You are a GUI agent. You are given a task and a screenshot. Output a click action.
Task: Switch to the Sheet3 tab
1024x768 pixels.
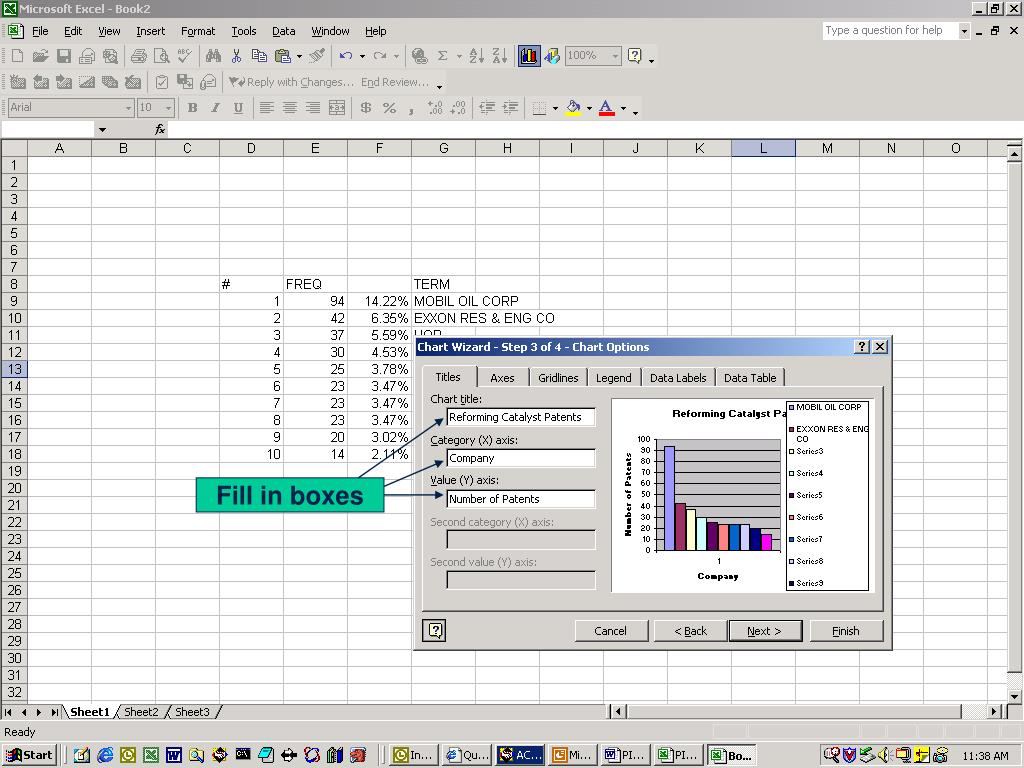(192, 712)
